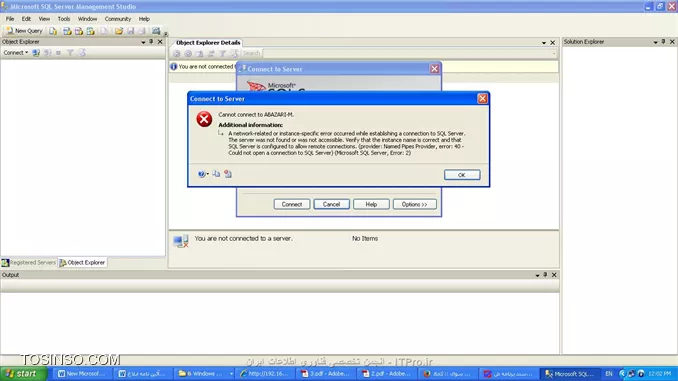Image resolution: width=678 pixels, height=381 pixels.
Task: Click the Analysis Services DMX Query icon
Action: pyautogui.click(x=79, y=31)
